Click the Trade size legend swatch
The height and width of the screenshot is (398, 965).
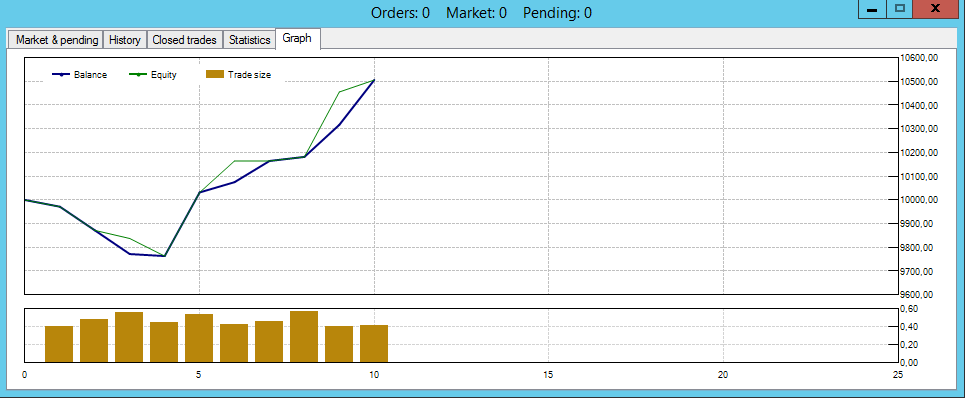click(214, 74)
